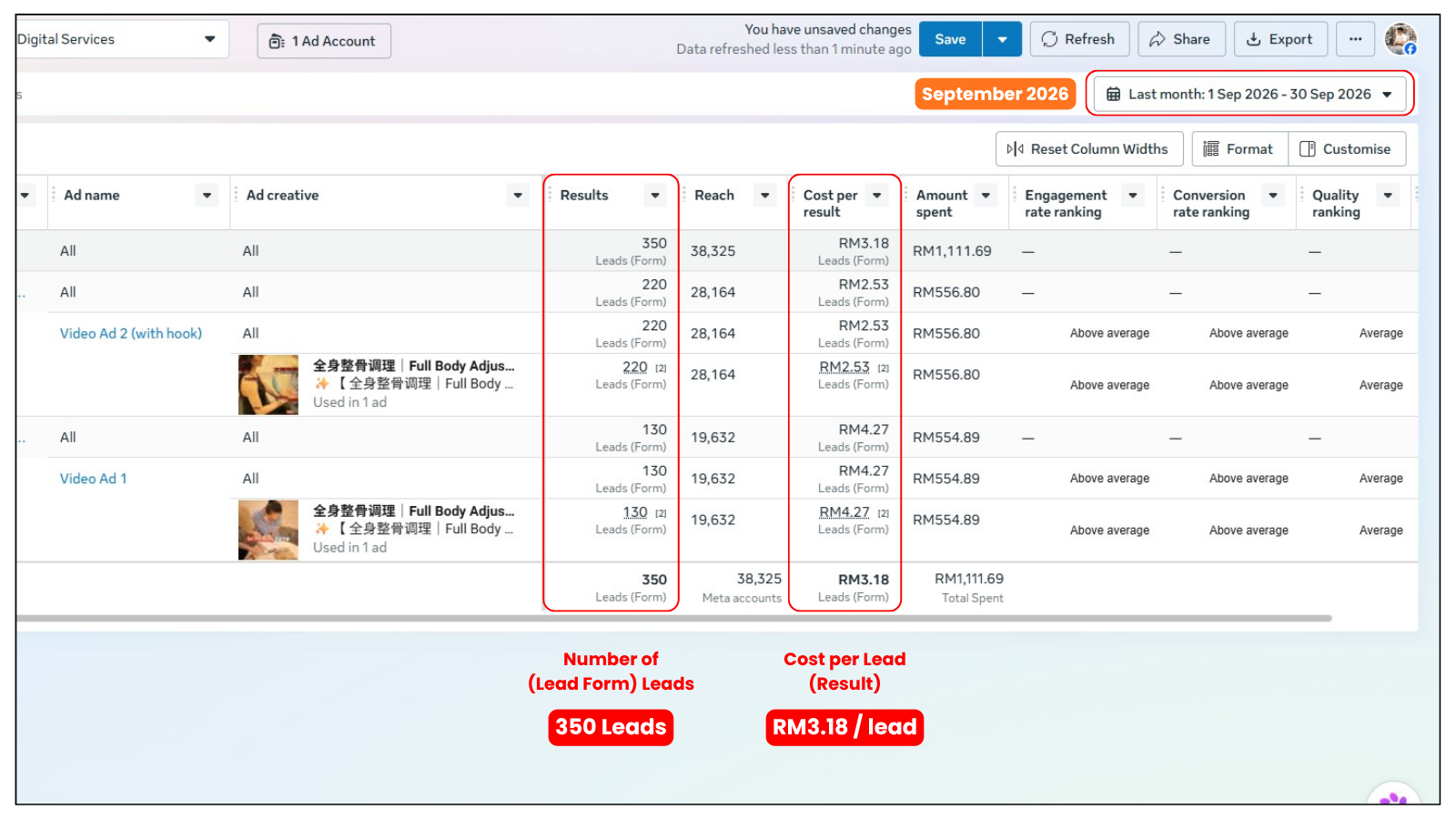1456x819 pixels.
Task: Click the underlined RM2.53 cost value
Action: (x=844, y=367)
